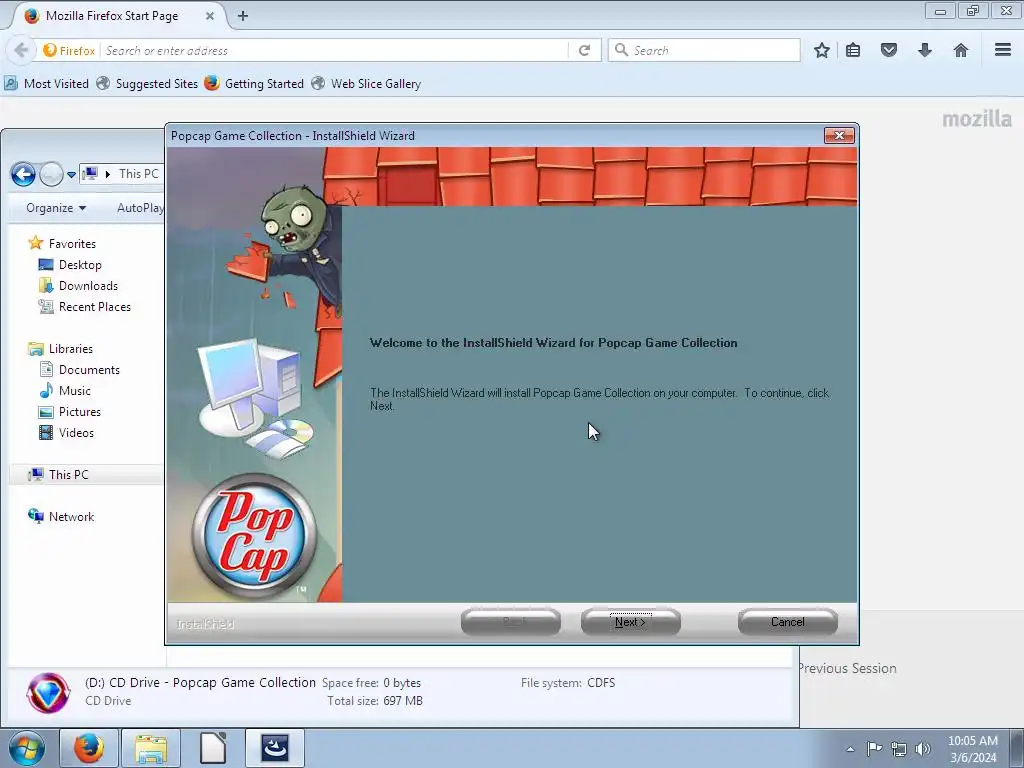Viewport: 1024px width, 768px height.
Task: Expand breadcrumb arrow before This PC
Action: click(108, 174)
